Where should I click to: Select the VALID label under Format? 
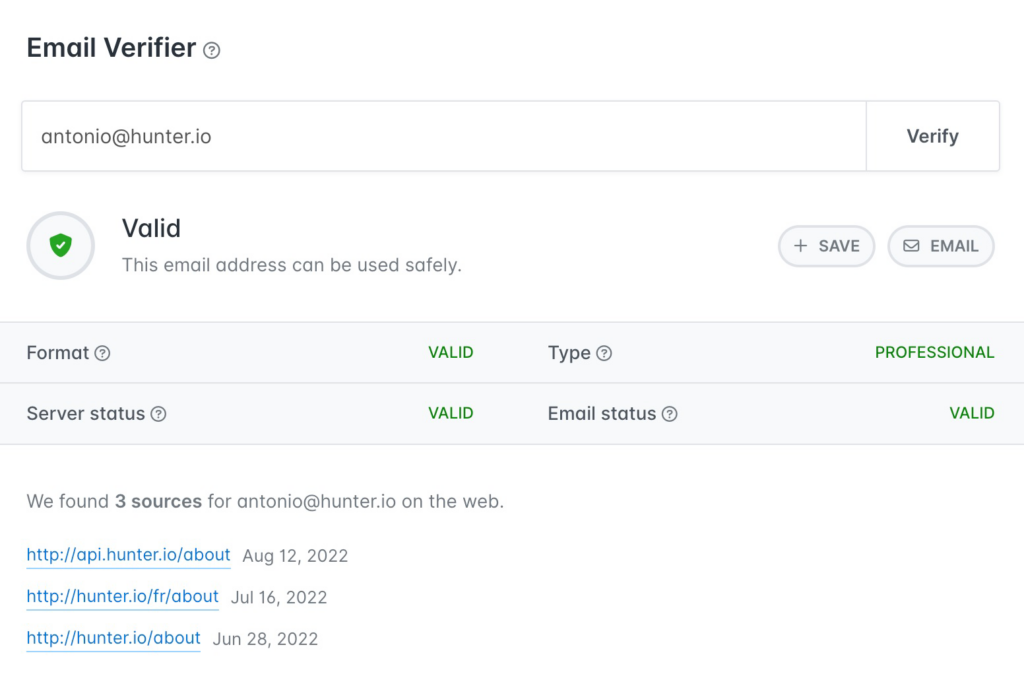pyautogui.click(x=450, y=352)
